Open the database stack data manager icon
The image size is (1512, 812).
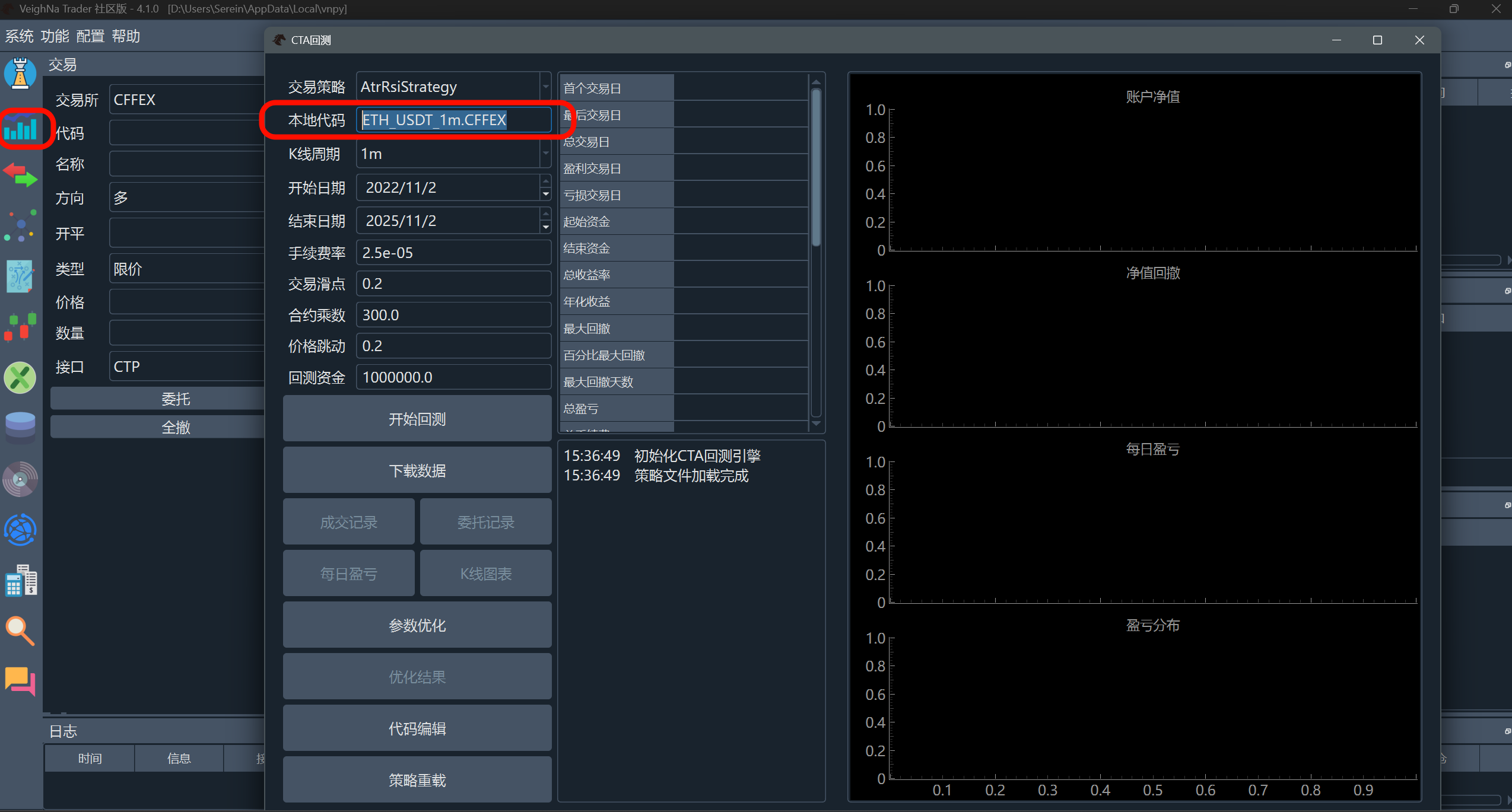(20, 427)
